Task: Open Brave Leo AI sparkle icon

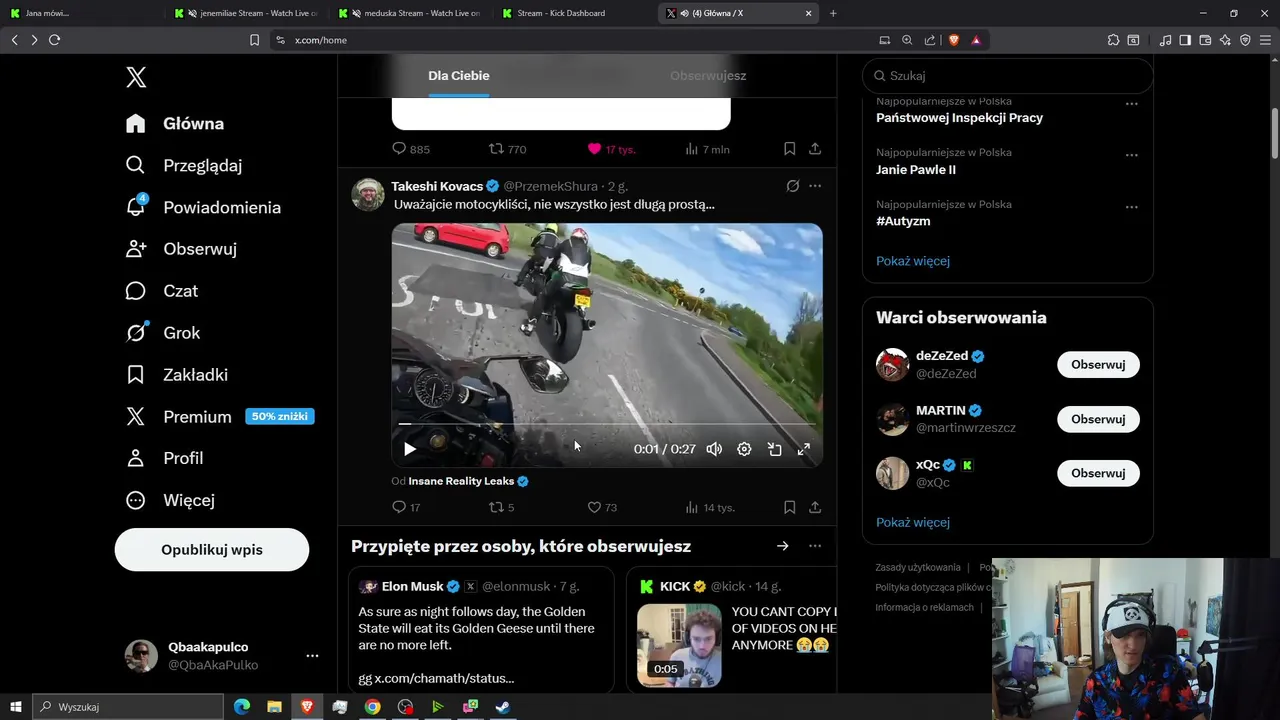Action: point(1225,40)
